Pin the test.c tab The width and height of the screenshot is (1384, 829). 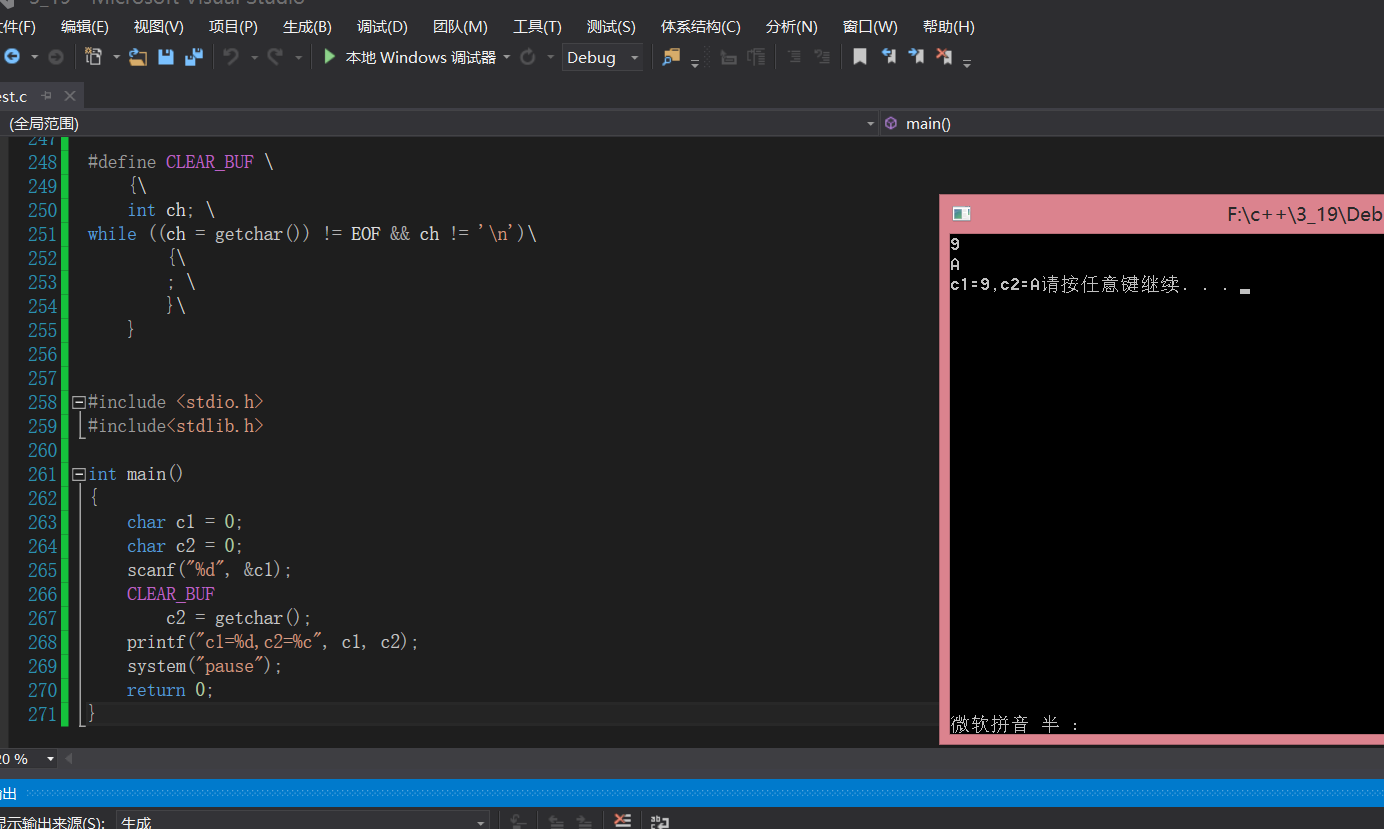pyautogui.click(x=47, y=96)
